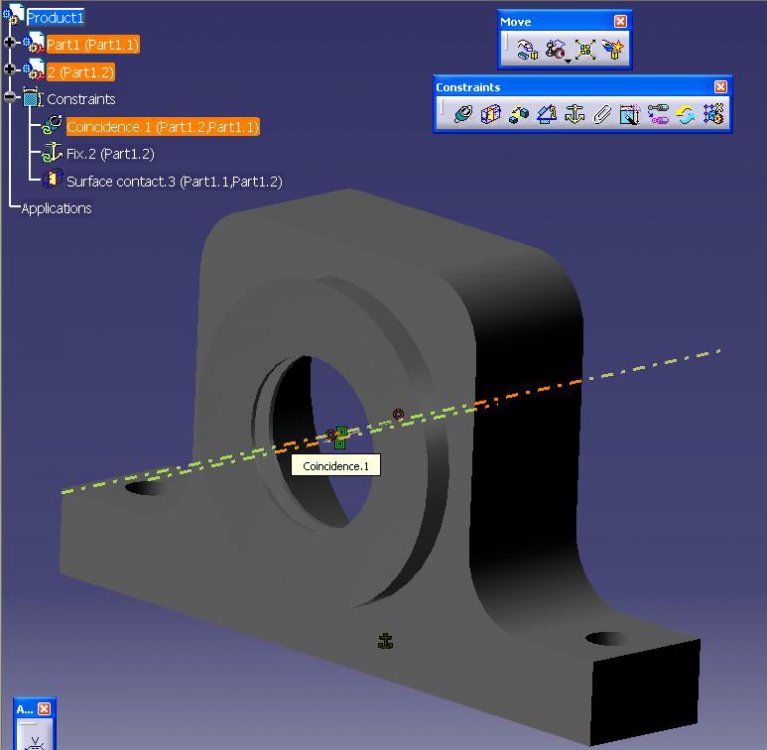Image resolution: width=767 pixels, height=750 pixels.
Task: Select the Contact Constraint tool
Action: [491, 114]
